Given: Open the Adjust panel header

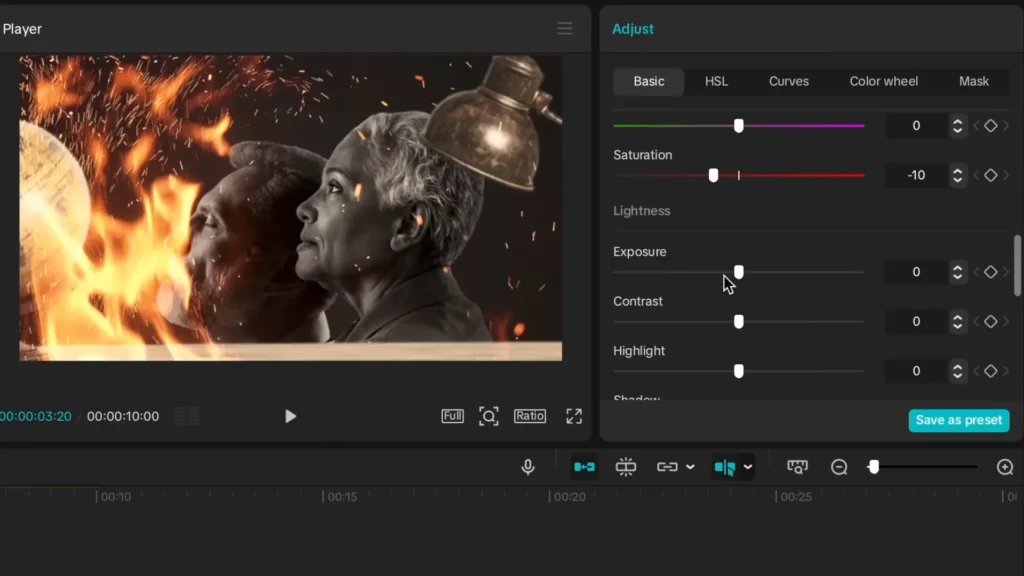Looking at the screenshot, I should 633,29.
